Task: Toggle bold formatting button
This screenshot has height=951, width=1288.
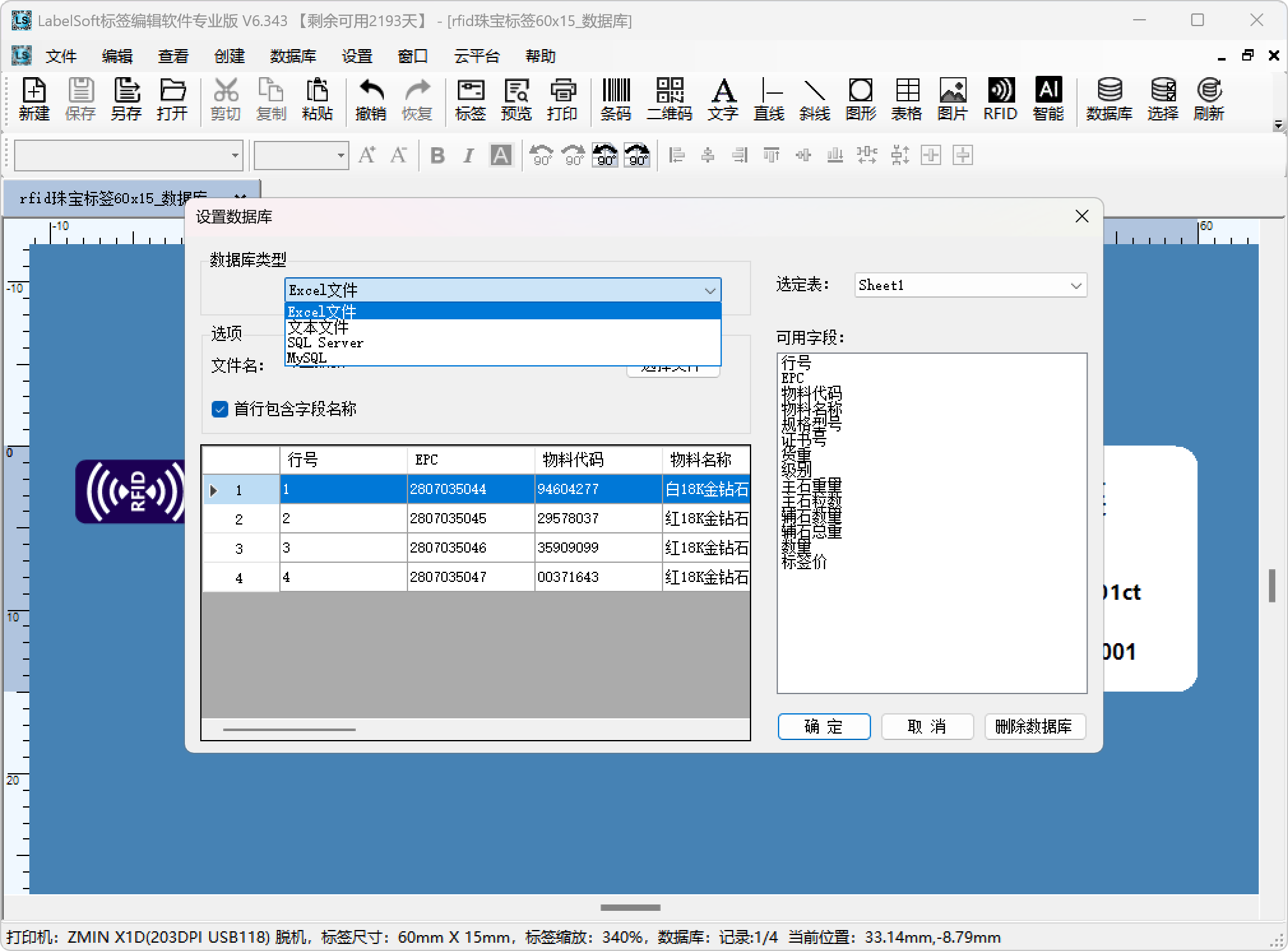Action: click(437, 155)
